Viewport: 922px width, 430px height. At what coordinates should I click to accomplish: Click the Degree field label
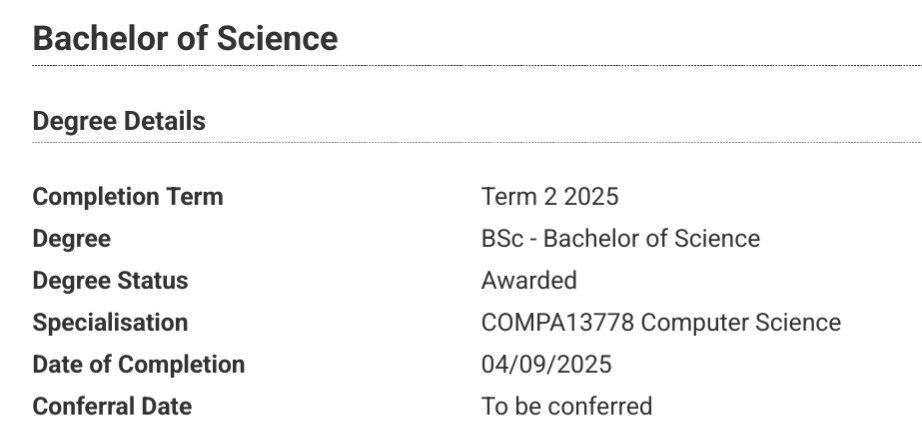click(71, 238)
